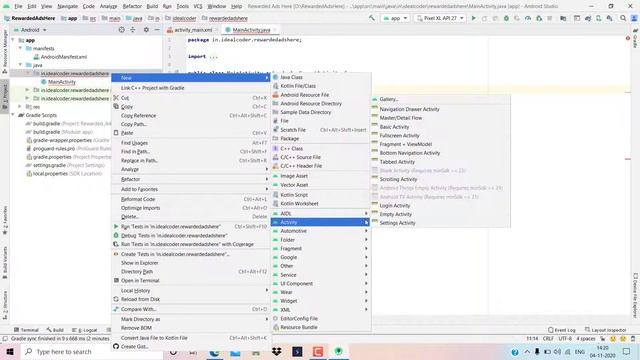Open Gallery activity chooser
Screen dimensions: 640x360
tap(388, 99)
